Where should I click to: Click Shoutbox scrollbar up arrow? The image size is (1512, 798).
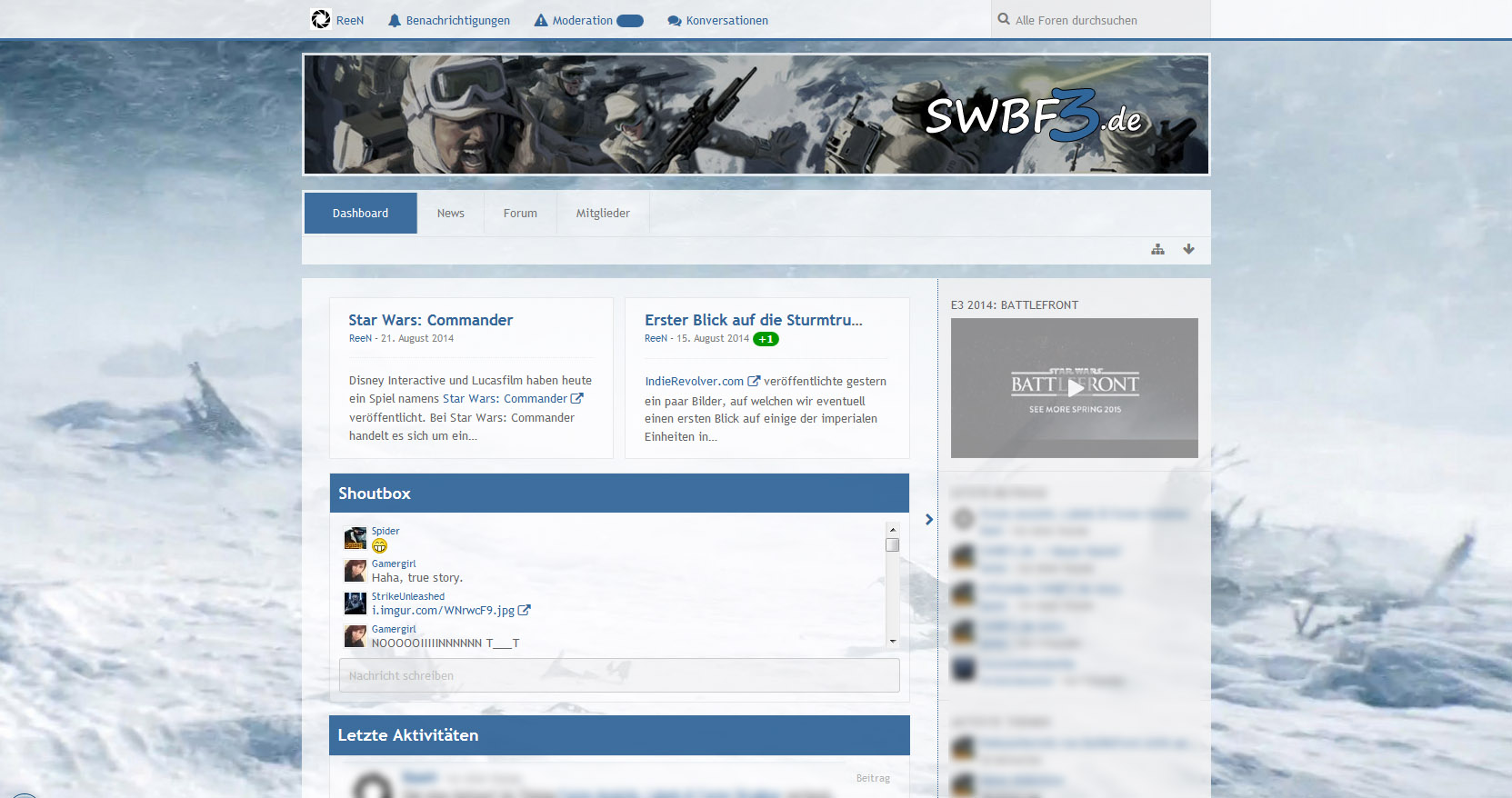893,529
